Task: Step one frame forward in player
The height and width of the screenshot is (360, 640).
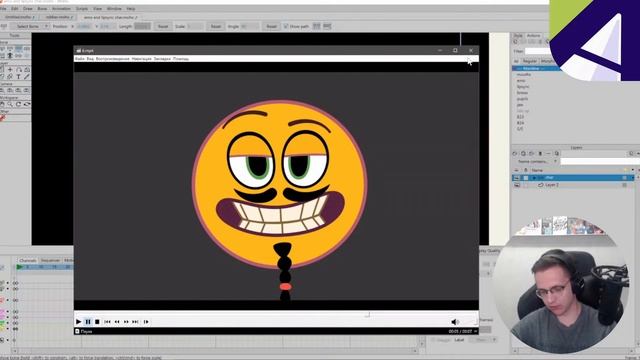Action: [x=146, y=322]
